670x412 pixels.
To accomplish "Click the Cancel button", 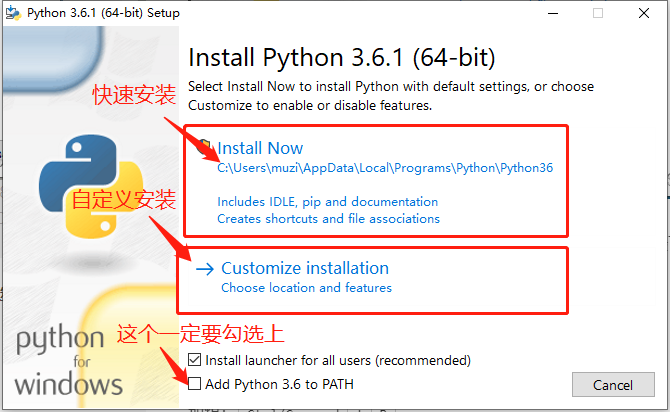I will pyautogui.click(x=613, y=385).
